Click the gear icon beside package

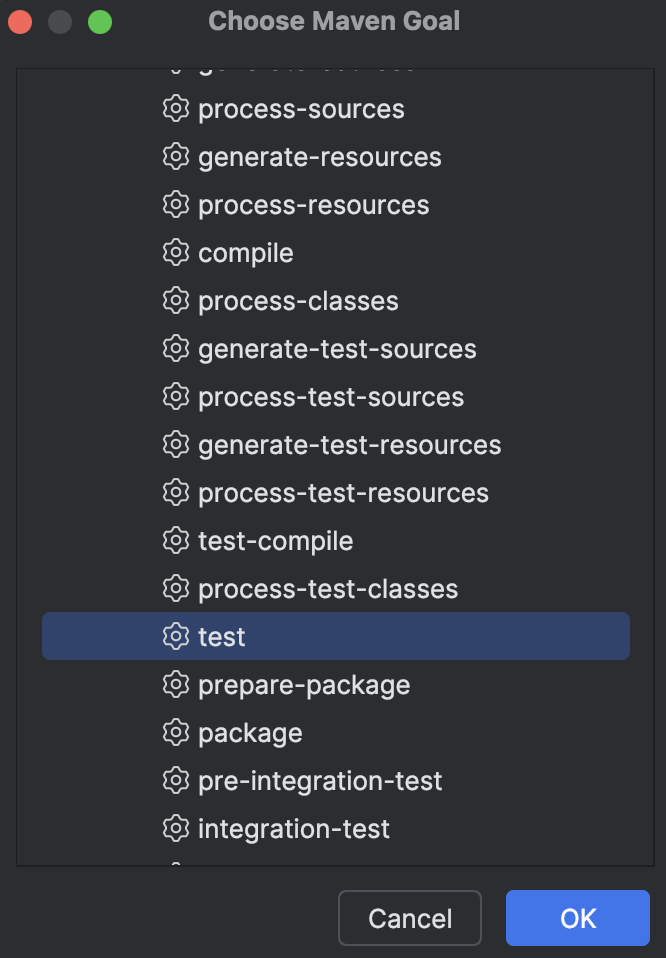tap(176, 732)
